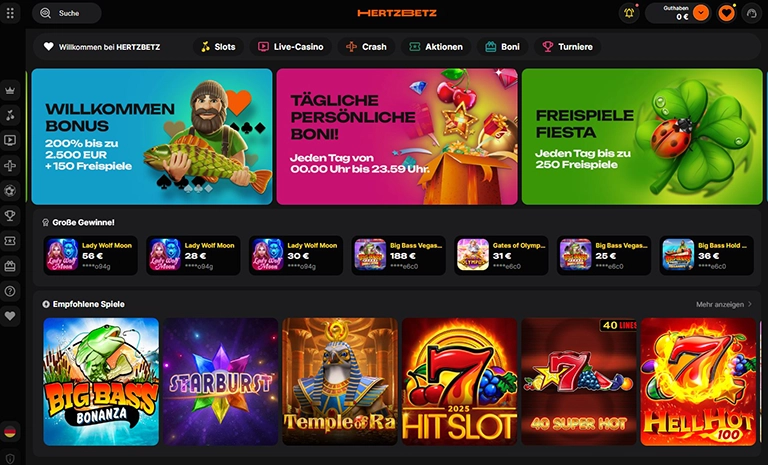
Task: Open the grid menu icon
Action: [x=10, y=13]
